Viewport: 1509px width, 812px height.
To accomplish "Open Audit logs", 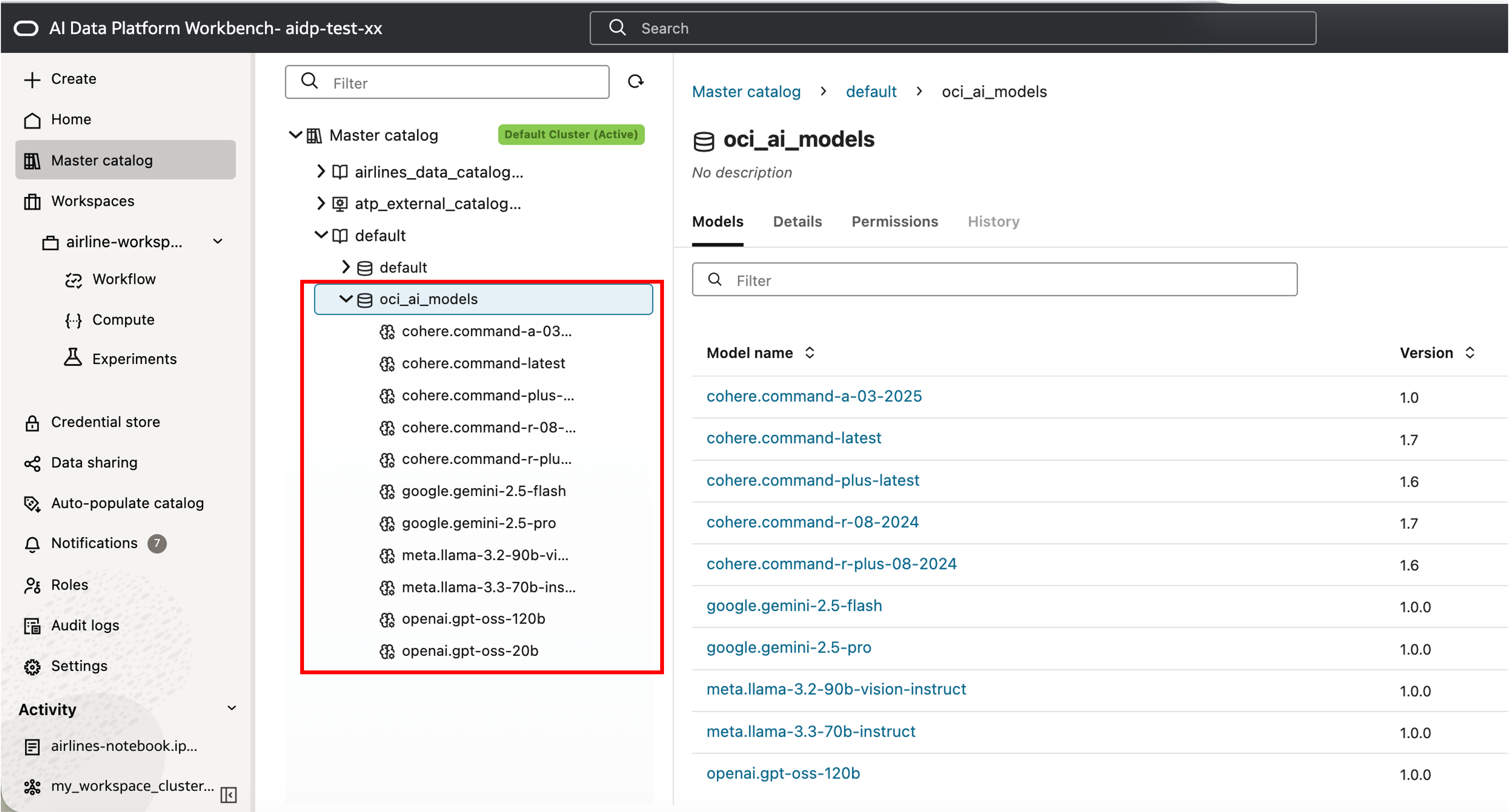I will tap(85, 625).
